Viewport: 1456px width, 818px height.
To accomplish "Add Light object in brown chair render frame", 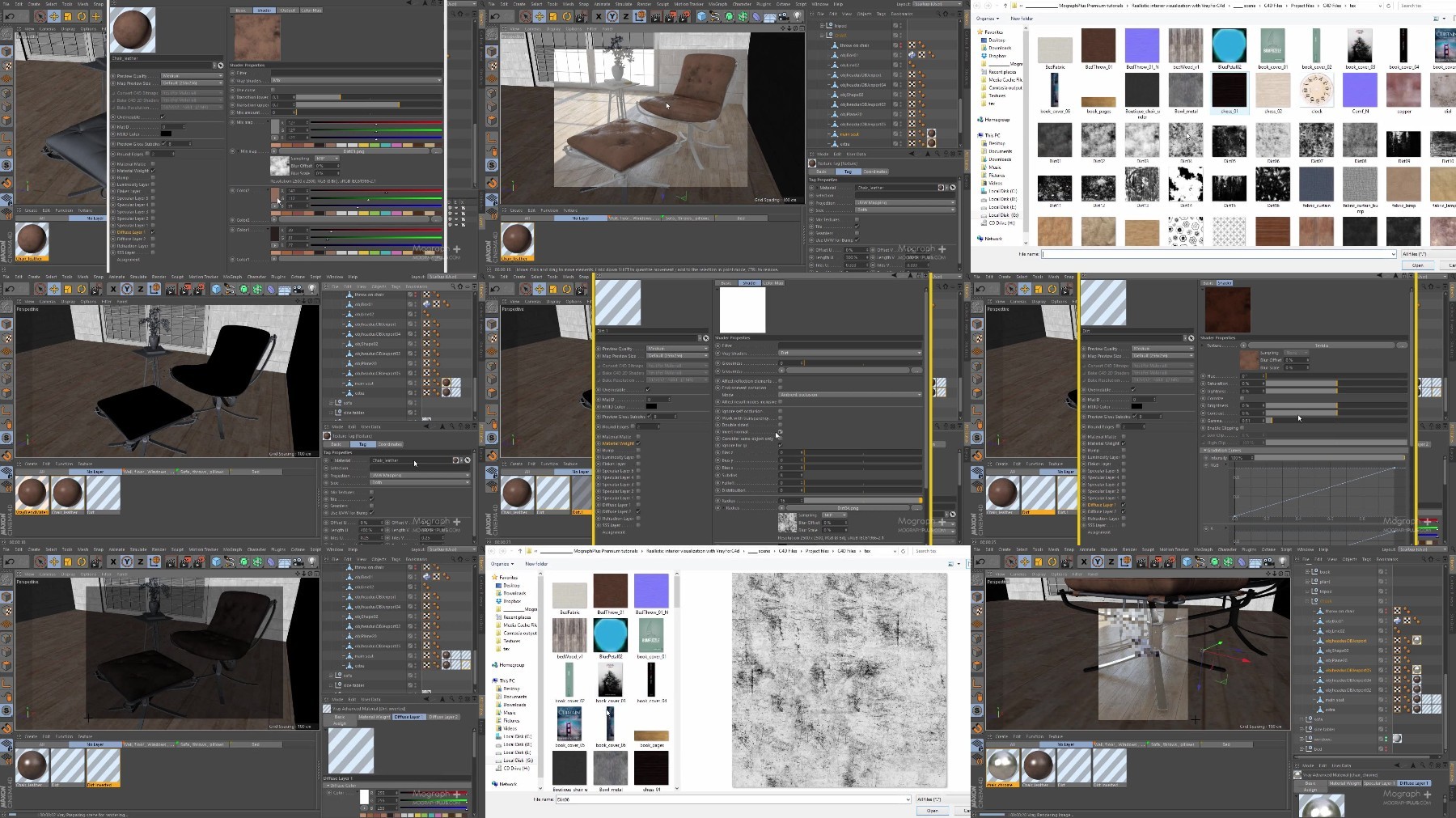I will click(797, 16).
